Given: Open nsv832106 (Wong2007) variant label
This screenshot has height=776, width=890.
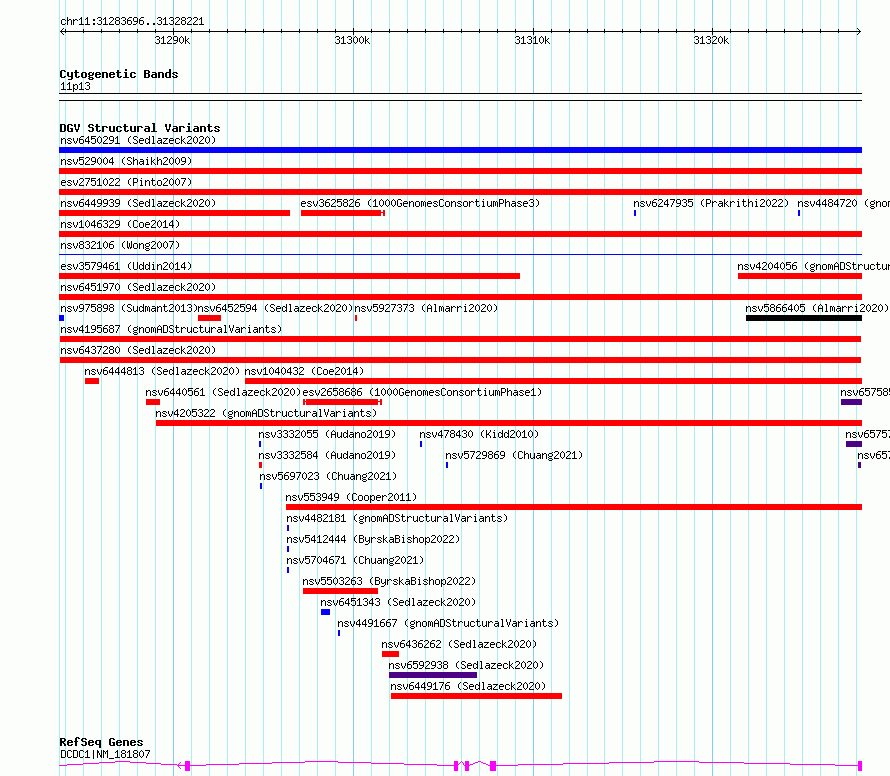Looking at the screenshot, I should (x=120, y=245).
